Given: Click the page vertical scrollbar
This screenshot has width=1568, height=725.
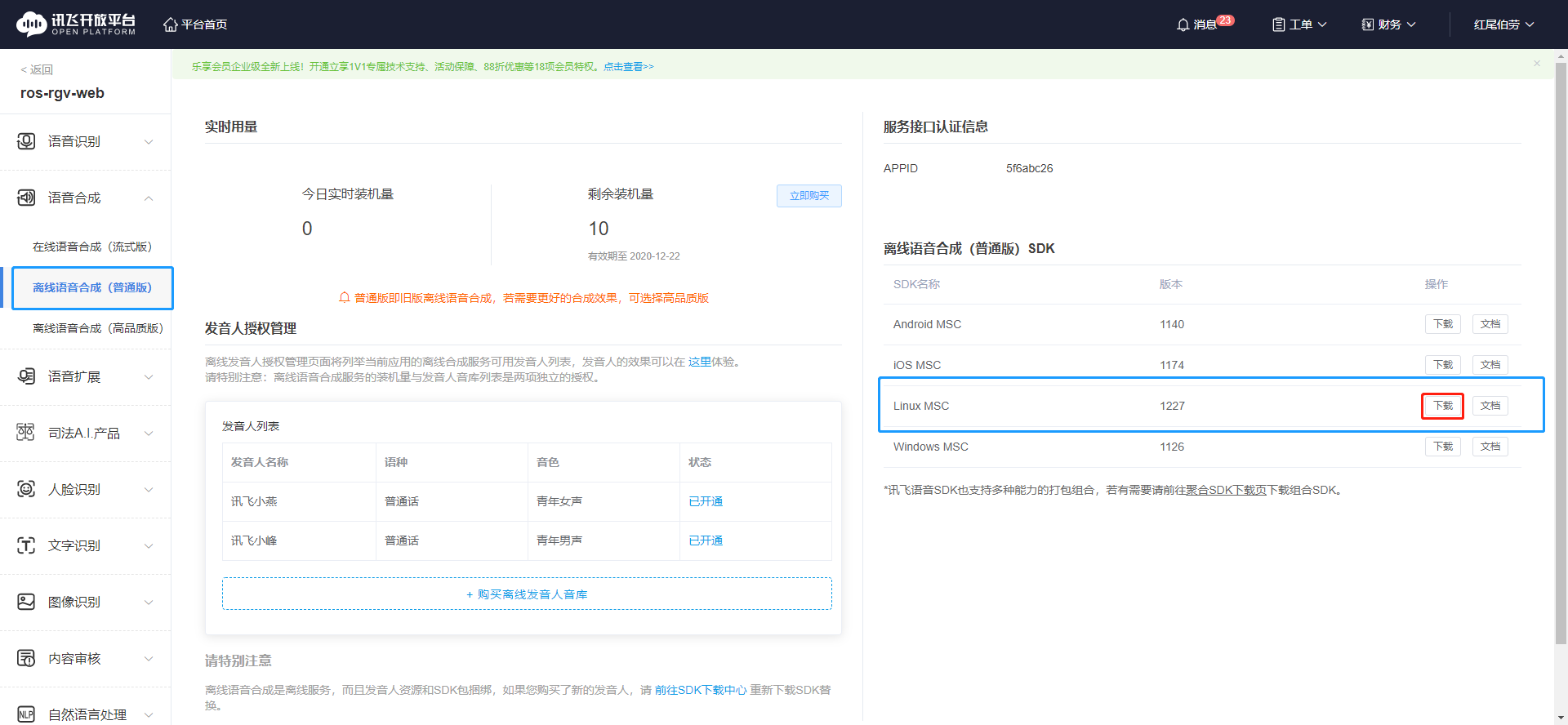Looking at the screenshot, I should (1561, 353).
